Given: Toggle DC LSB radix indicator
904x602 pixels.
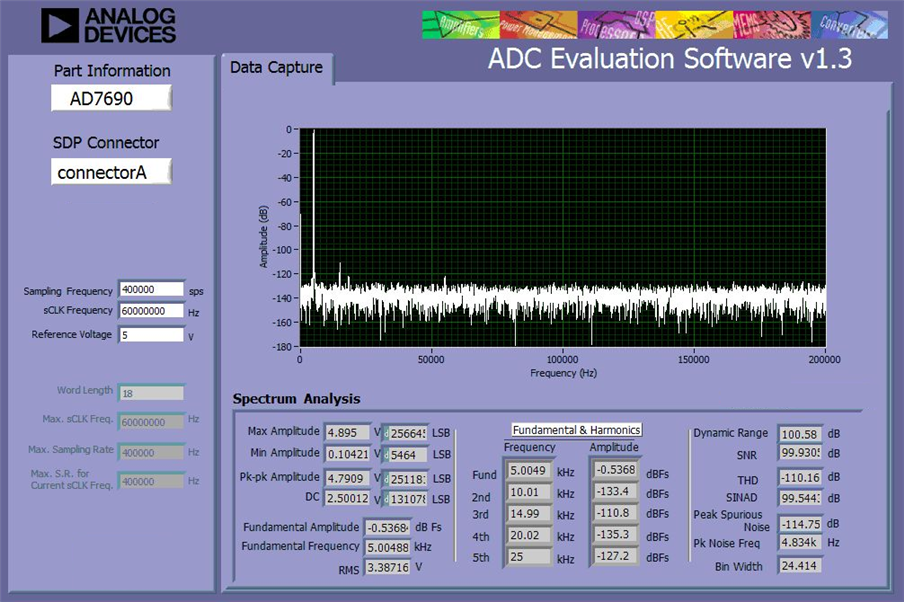Looking at the screenshot, I should [x=386, y=499].
